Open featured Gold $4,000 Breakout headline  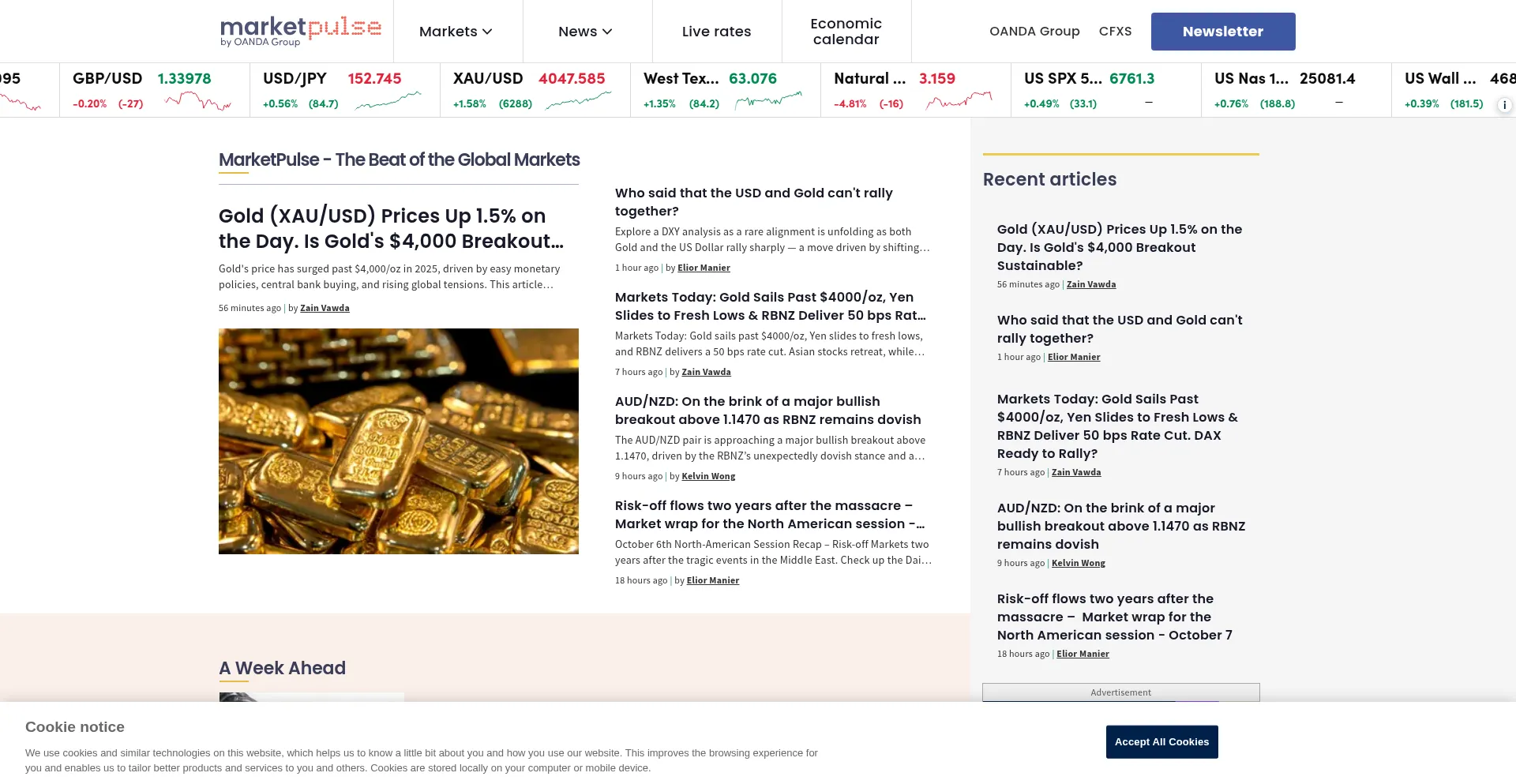point(391,228)
